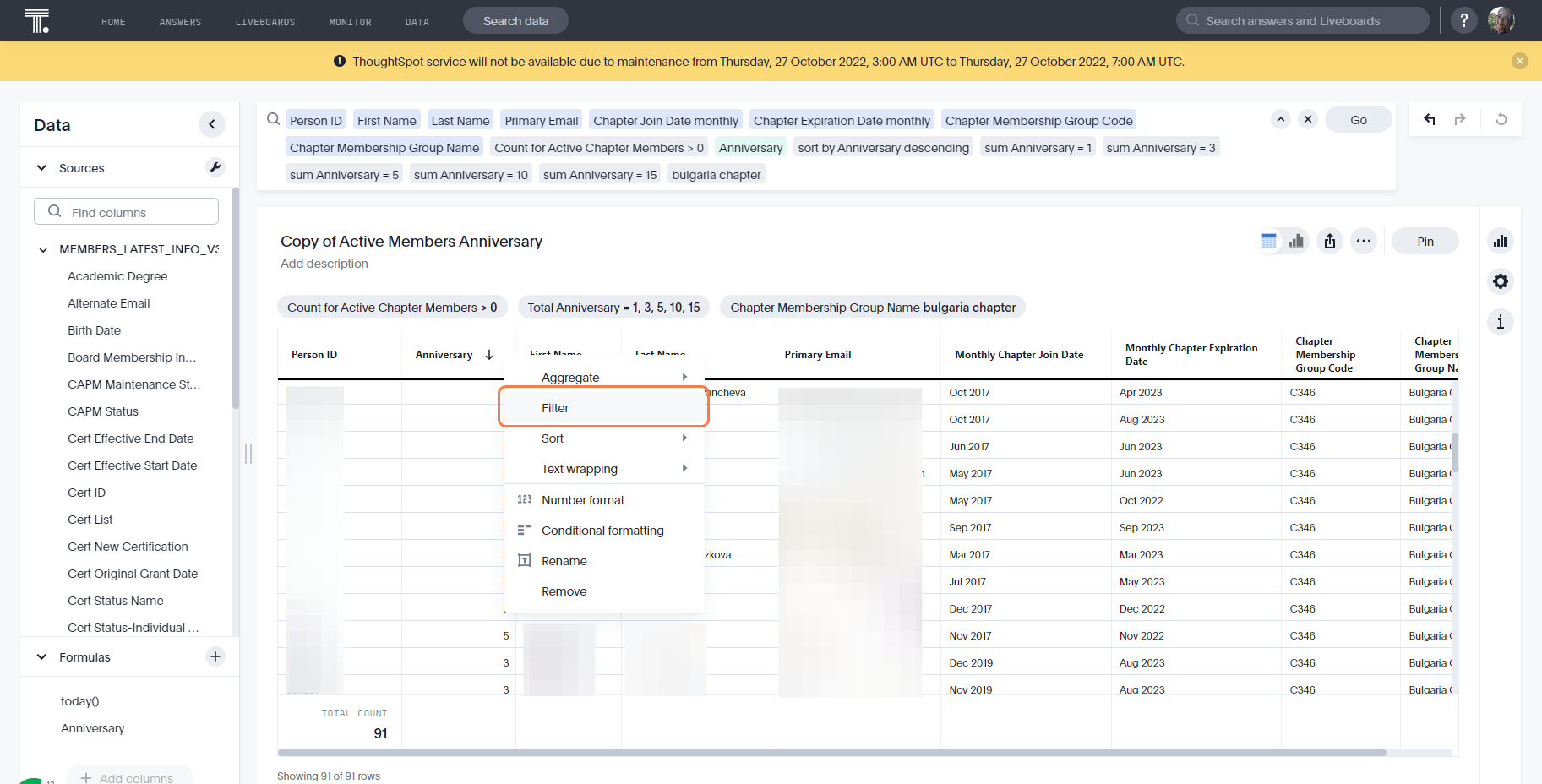Click the horizontal table scrollbar

coord(832,752)
